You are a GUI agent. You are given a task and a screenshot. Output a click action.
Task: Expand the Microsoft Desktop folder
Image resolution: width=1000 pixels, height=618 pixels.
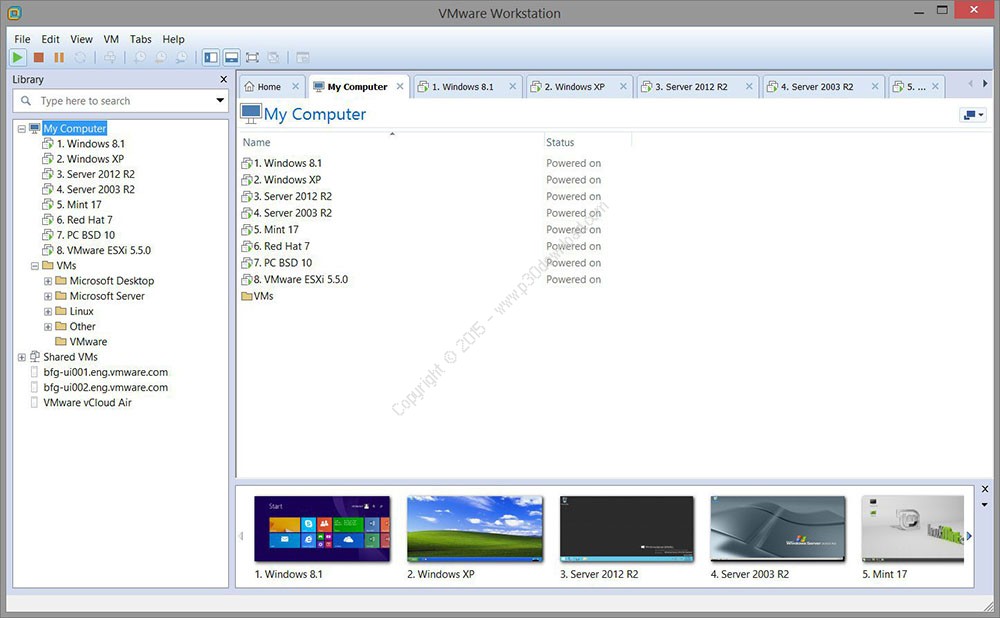48,281
